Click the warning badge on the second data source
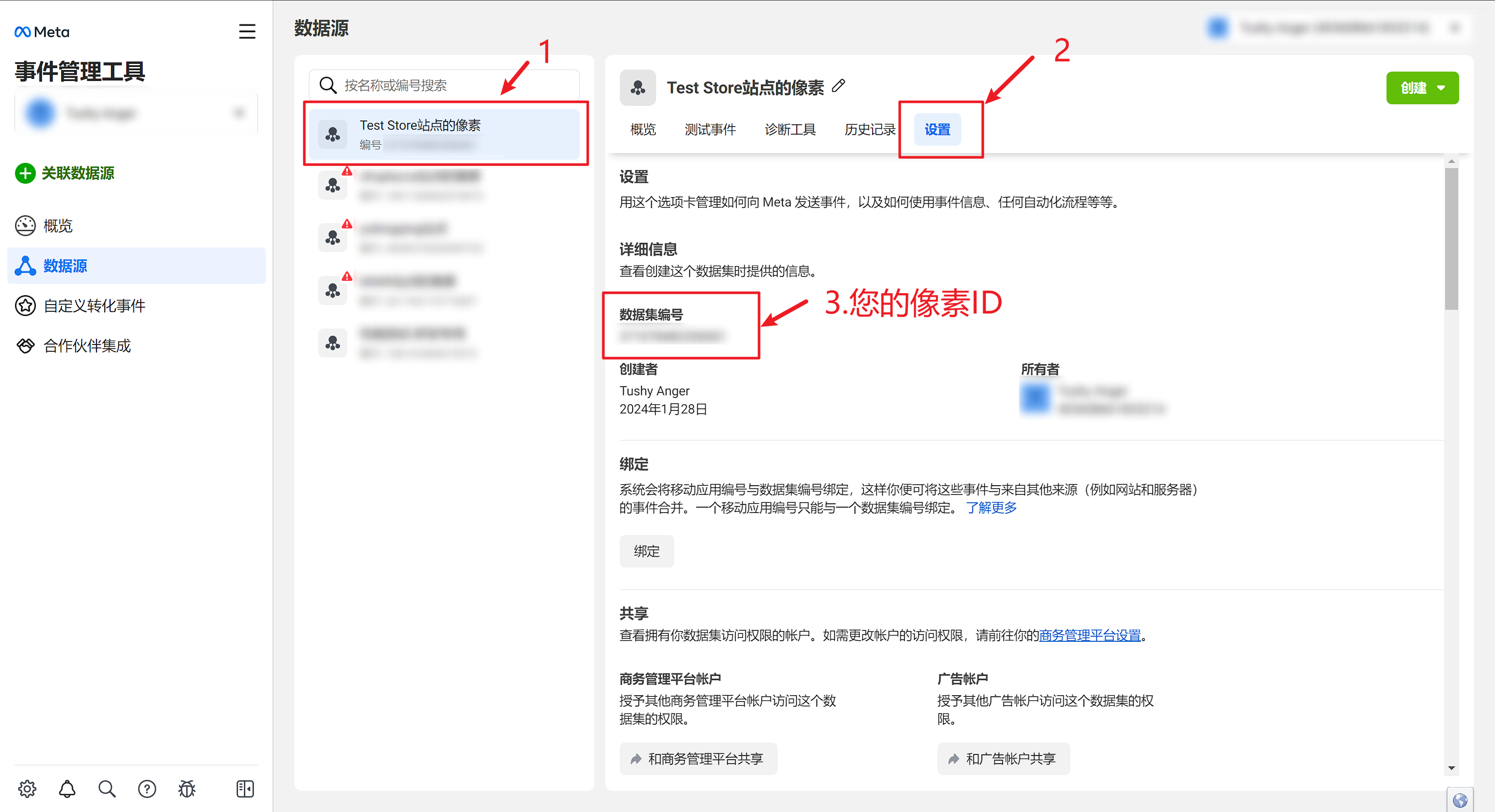Image resolution: width=1495 pixels, height=812 pixels. pyautogui.click(x=347, y=171)
